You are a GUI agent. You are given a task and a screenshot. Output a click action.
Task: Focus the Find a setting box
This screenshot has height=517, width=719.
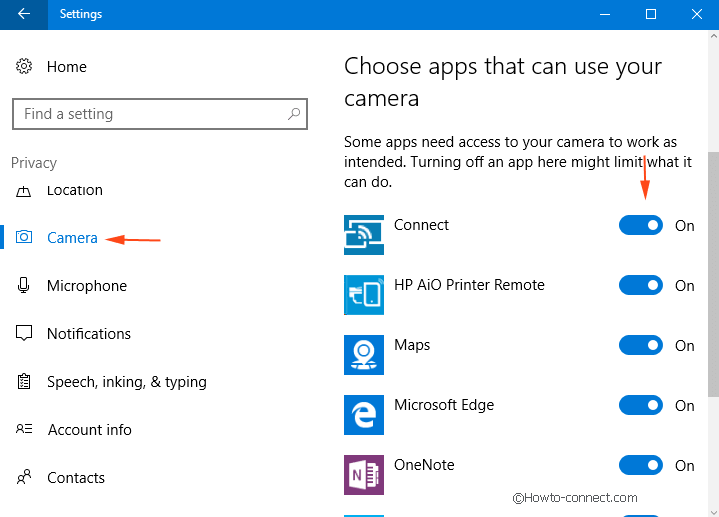click(160, 114)
